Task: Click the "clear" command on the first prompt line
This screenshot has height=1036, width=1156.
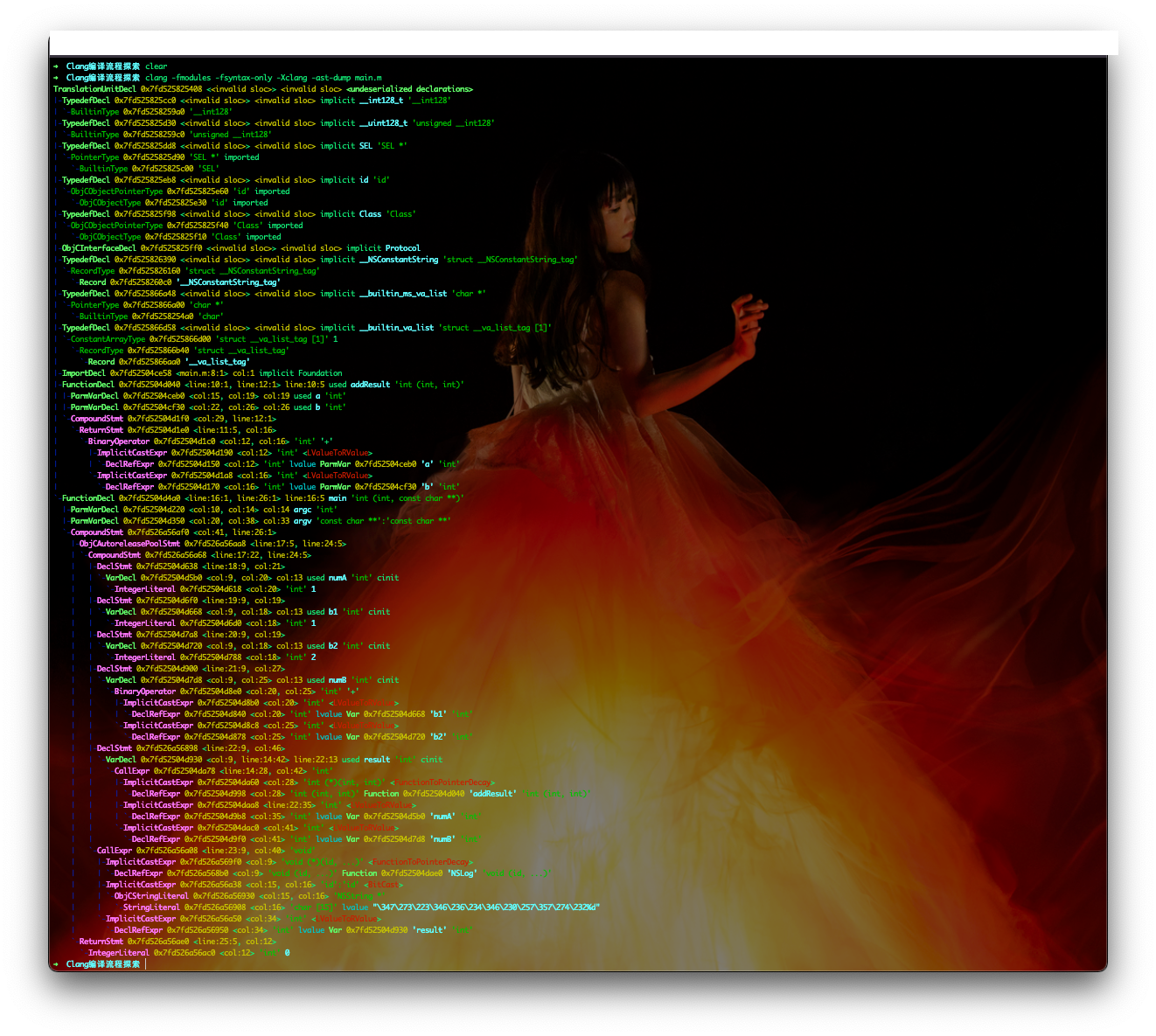Action: click(x=156, y=66)
